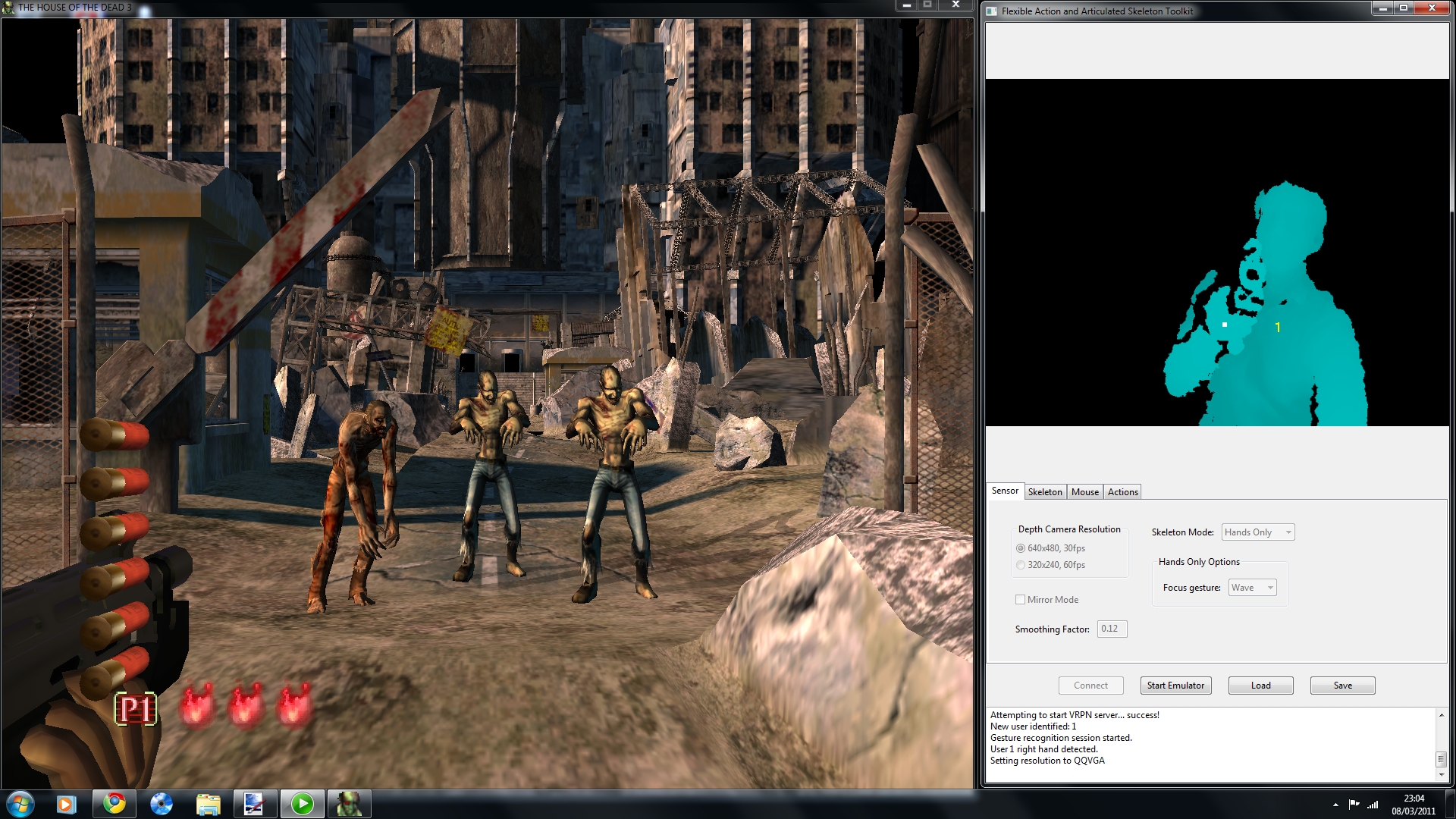Screen dimensions: 1456x819
Task: Click the yellow user label 1 in depth view
Action: tap(1278, 328)
